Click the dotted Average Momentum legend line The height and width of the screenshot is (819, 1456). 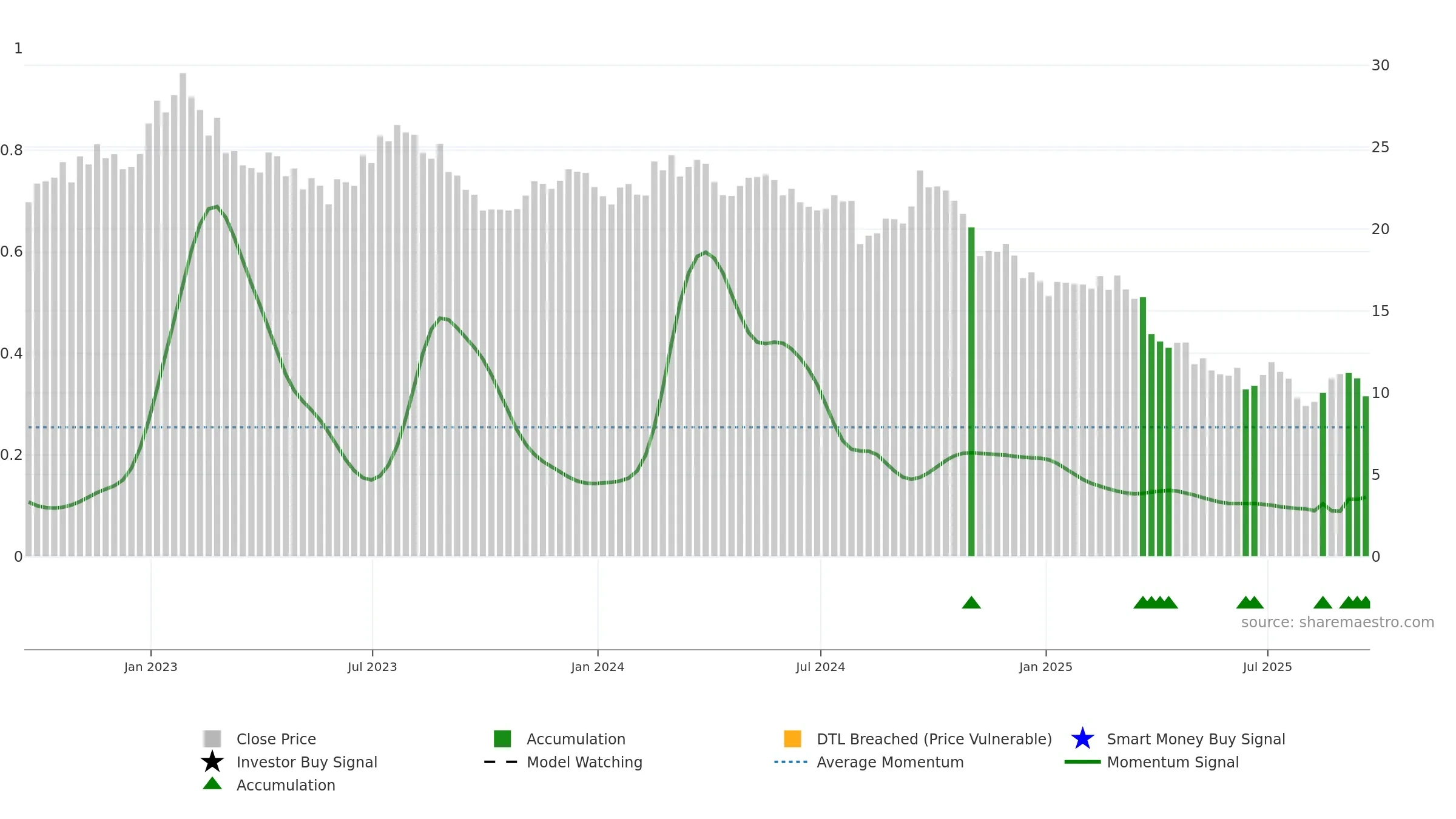tap(791, 762)
